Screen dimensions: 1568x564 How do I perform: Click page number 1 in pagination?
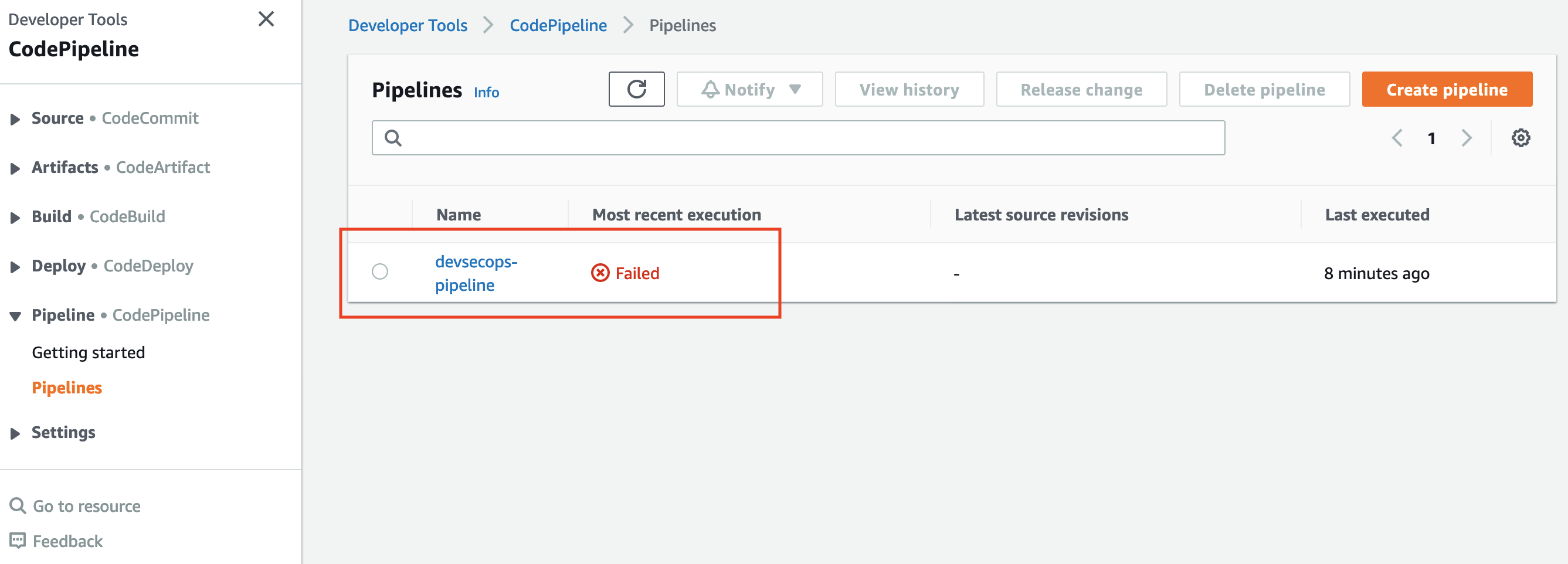click(x=1431, y=139)
